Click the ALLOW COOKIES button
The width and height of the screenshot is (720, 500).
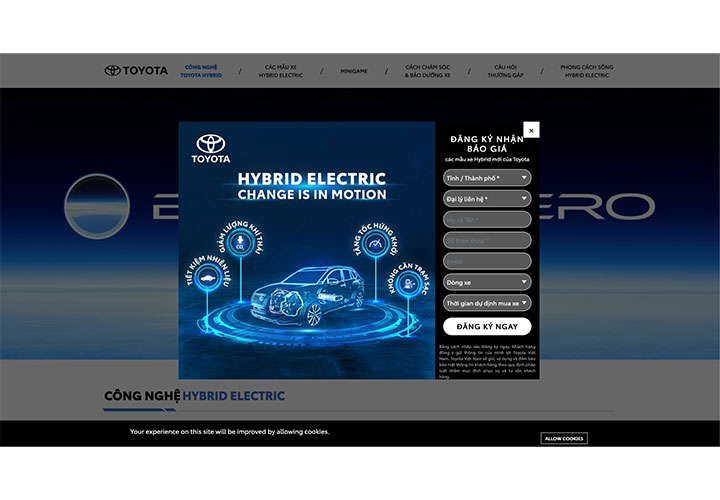point(564,438)
